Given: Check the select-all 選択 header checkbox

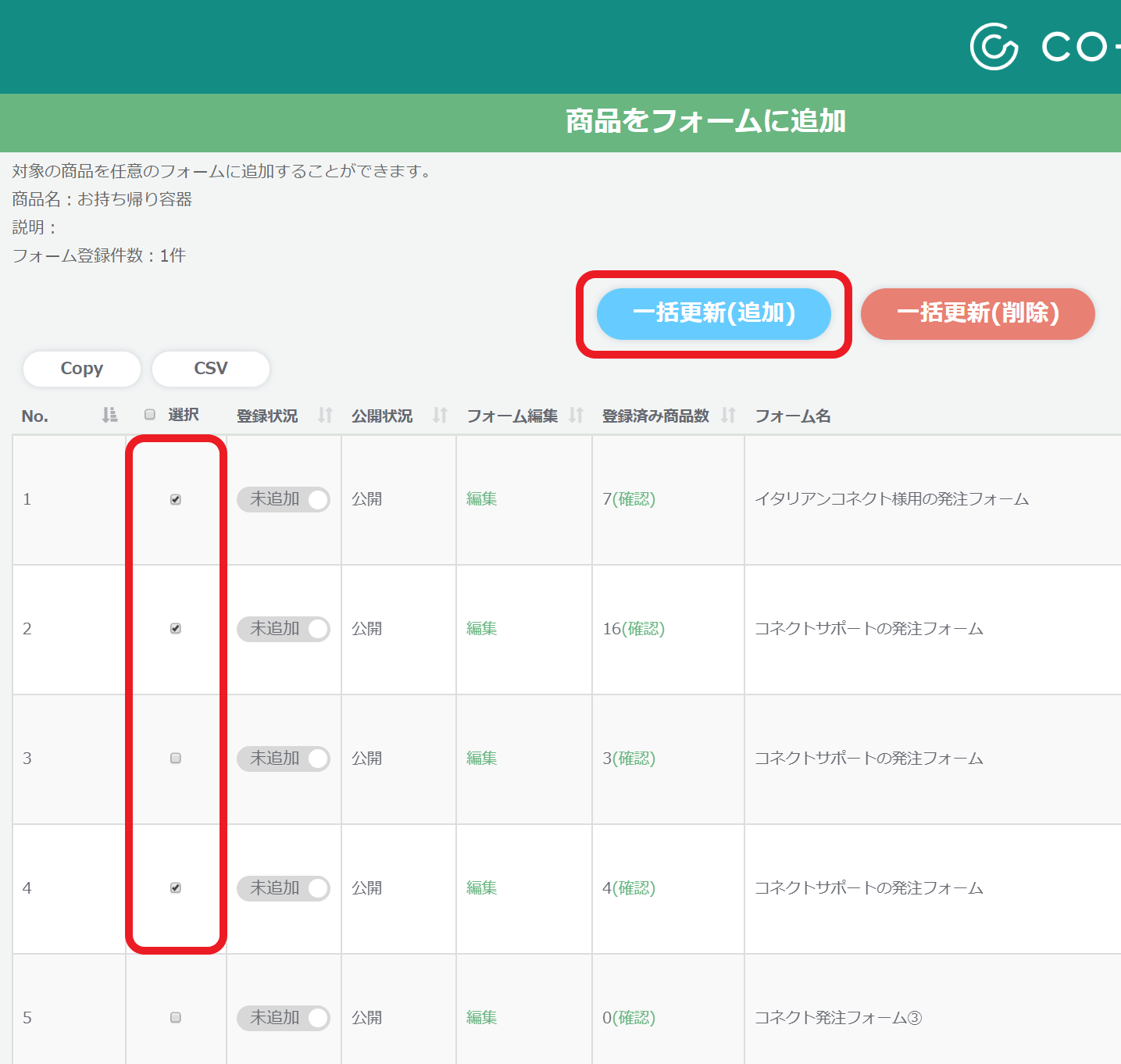Looking at the screenshot, I should (x=150, y=415).
